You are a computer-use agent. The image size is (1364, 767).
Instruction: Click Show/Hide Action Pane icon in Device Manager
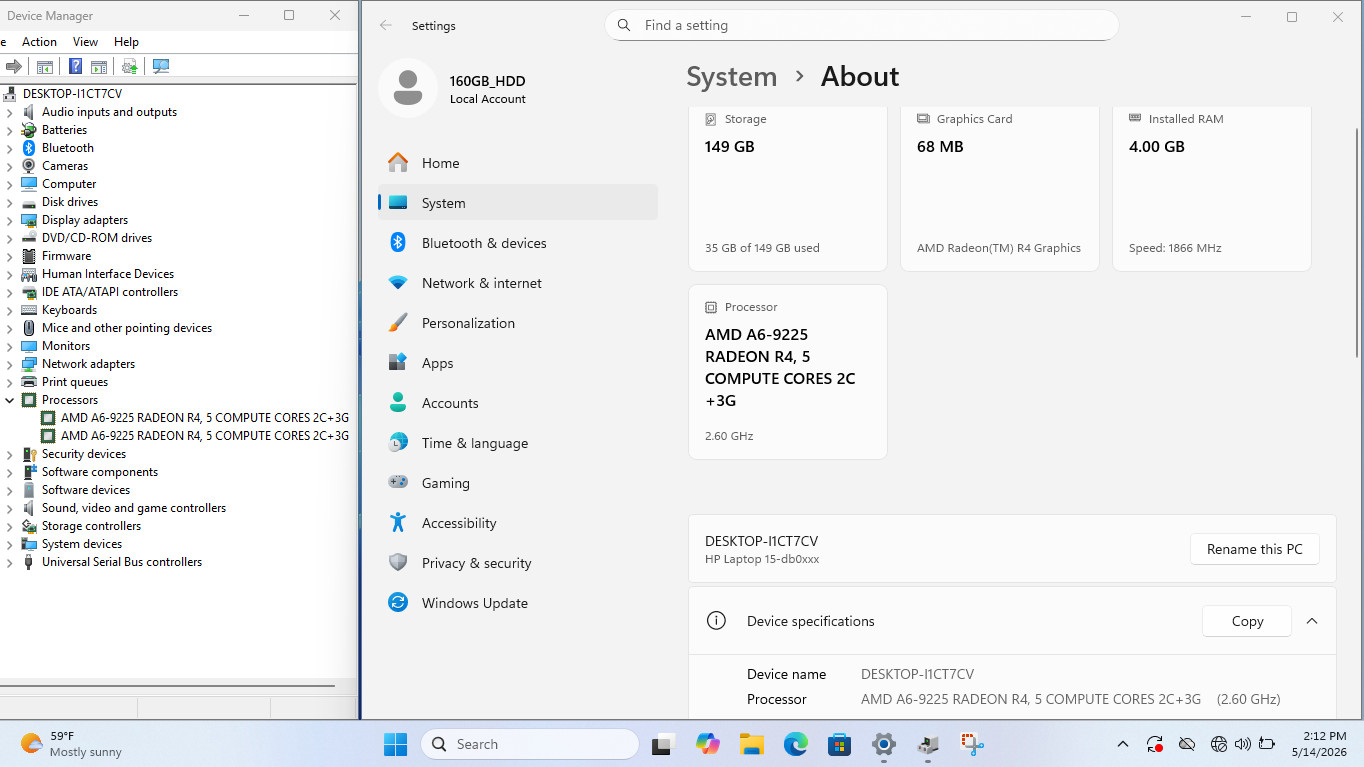99,67
